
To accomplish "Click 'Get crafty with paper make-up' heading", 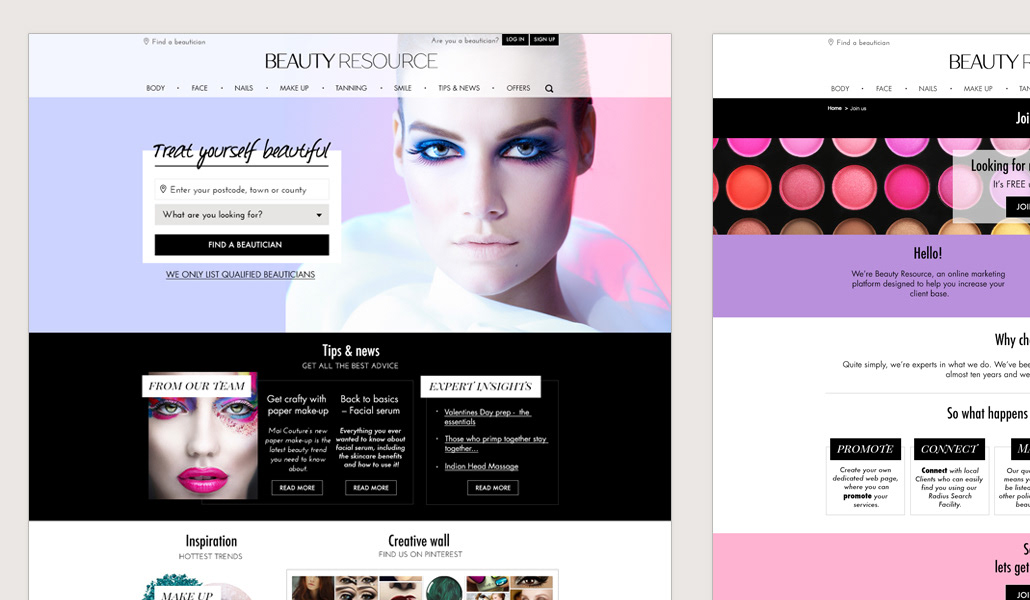I will pyautogui.click(x=298, y=405).
